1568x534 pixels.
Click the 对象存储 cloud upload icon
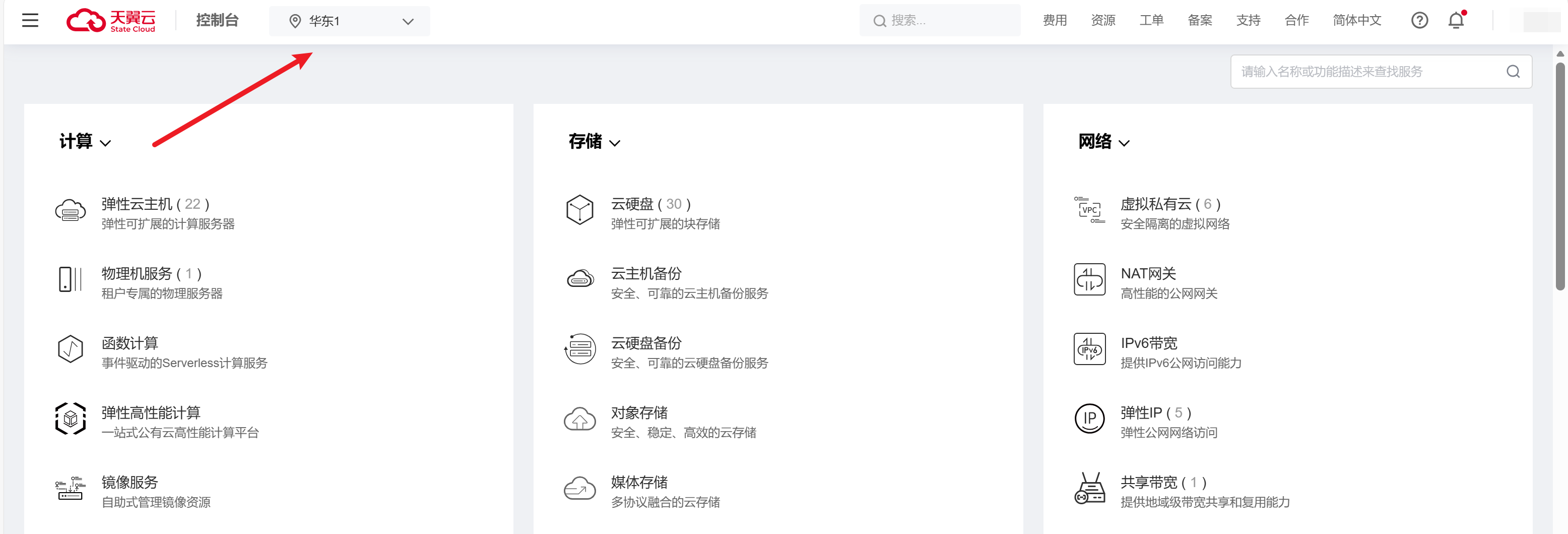tap(579, 419)
